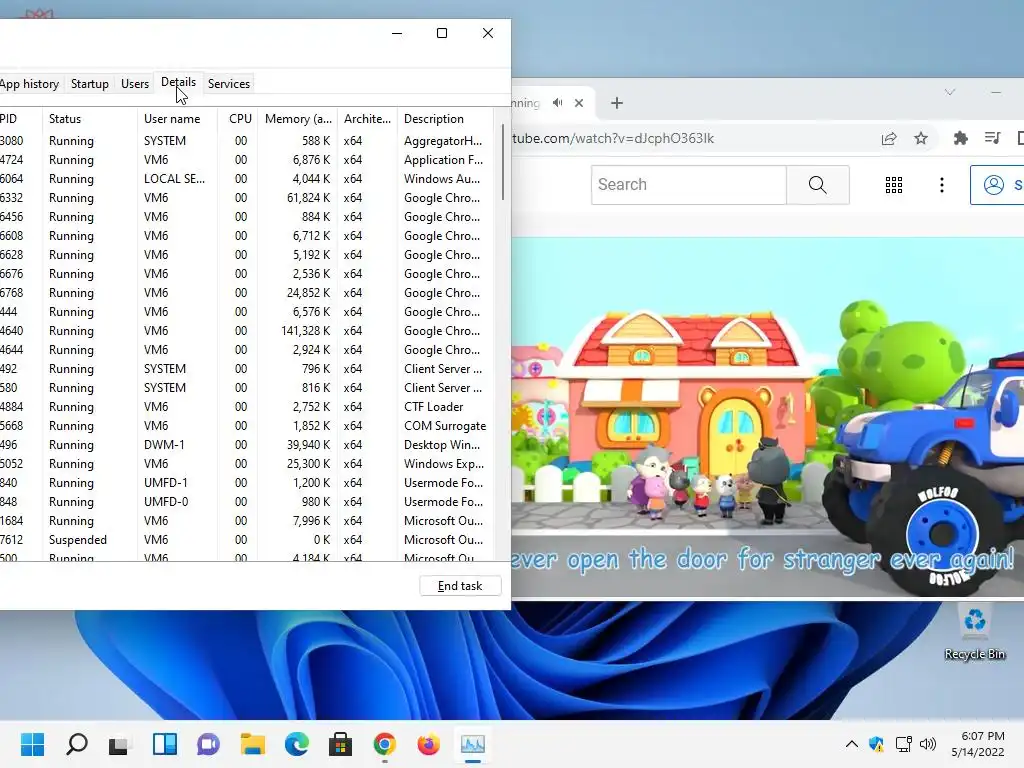The height and width of the screenshot is (768, 1024).
Task: Sort by Memory column header
Action: (x=298, y=119)
